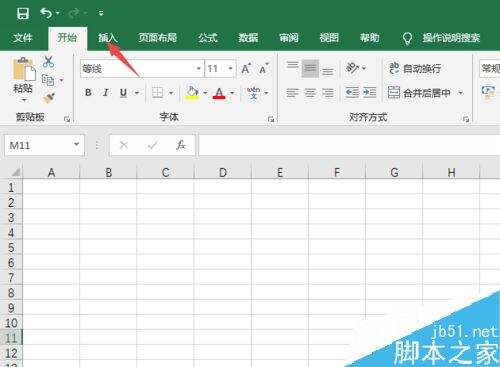Open the 帮助 ribbon tab
The width and height of the screenshot is (500, 367).
(369, 38)
